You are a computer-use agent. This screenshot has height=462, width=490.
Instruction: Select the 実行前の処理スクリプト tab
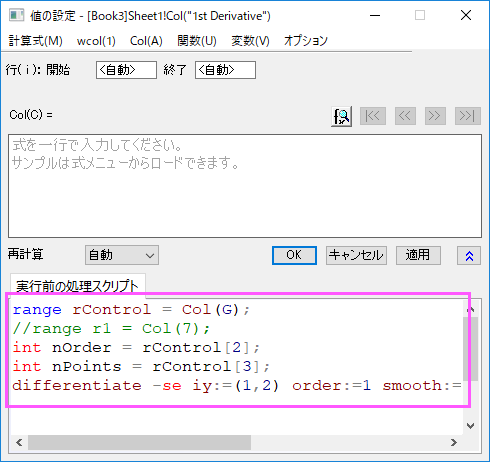[x=77, y=286]
